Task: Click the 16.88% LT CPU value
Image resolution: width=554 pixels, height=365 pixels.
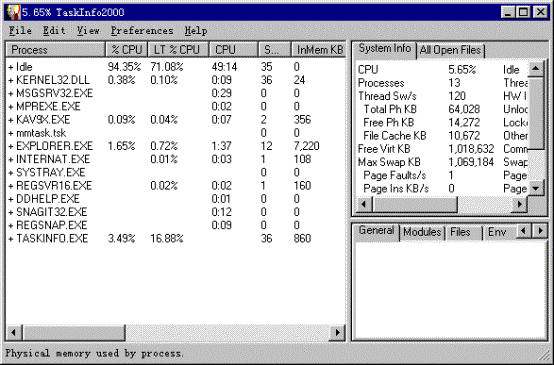Action: pyautogui.click(x=167, y=239)
